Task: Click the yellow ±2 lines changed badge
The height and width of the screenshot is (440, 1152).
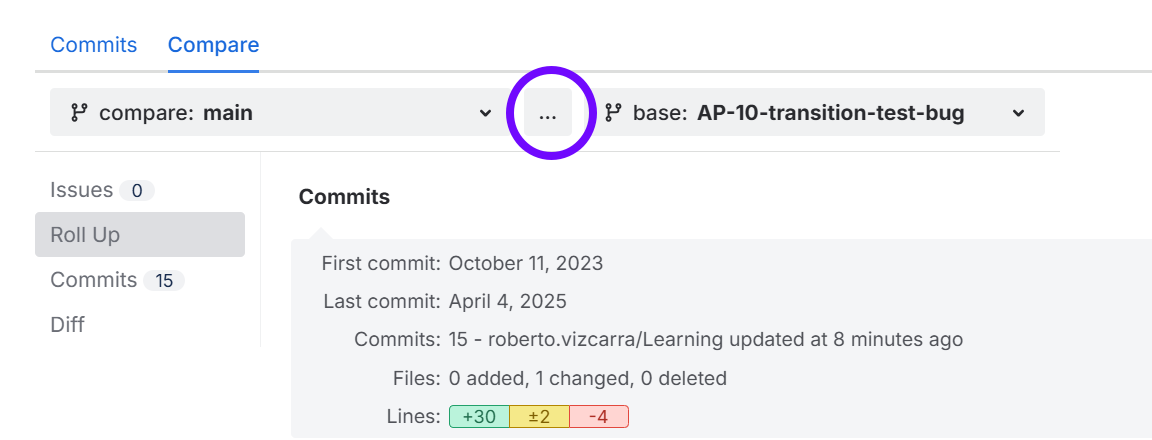Action: pos(539,417)
